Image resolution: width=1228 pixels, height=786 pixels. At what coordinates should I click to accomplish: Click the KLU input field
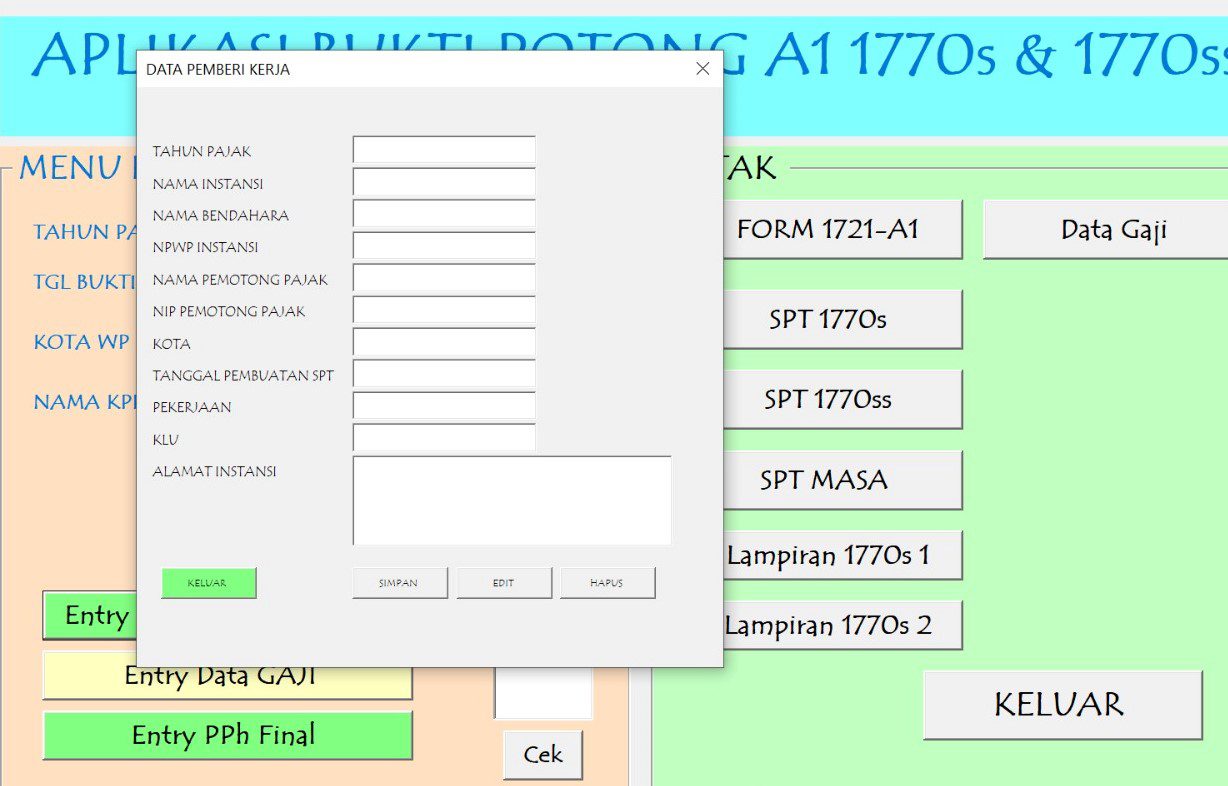pyautogui.click(x=444, y=439)
